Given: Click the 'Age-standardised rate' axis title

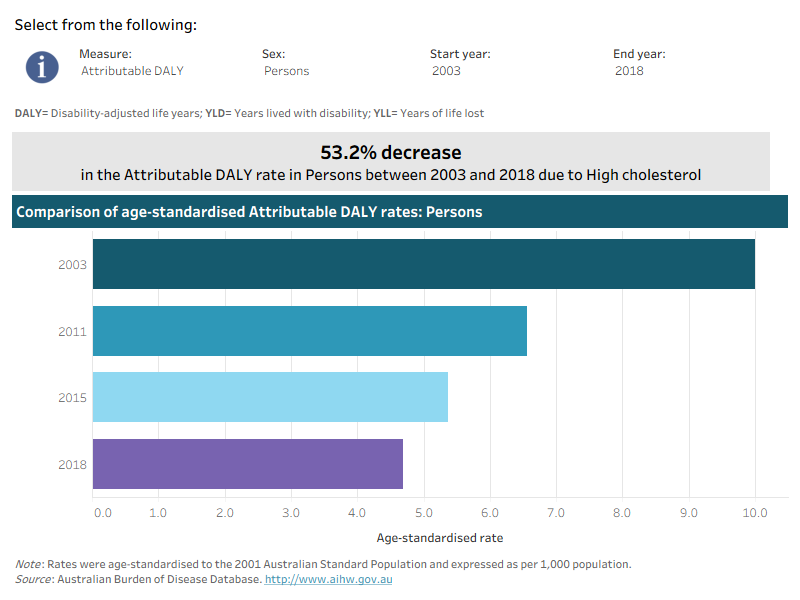Looking at the screenshot, I should pos(440,538).
